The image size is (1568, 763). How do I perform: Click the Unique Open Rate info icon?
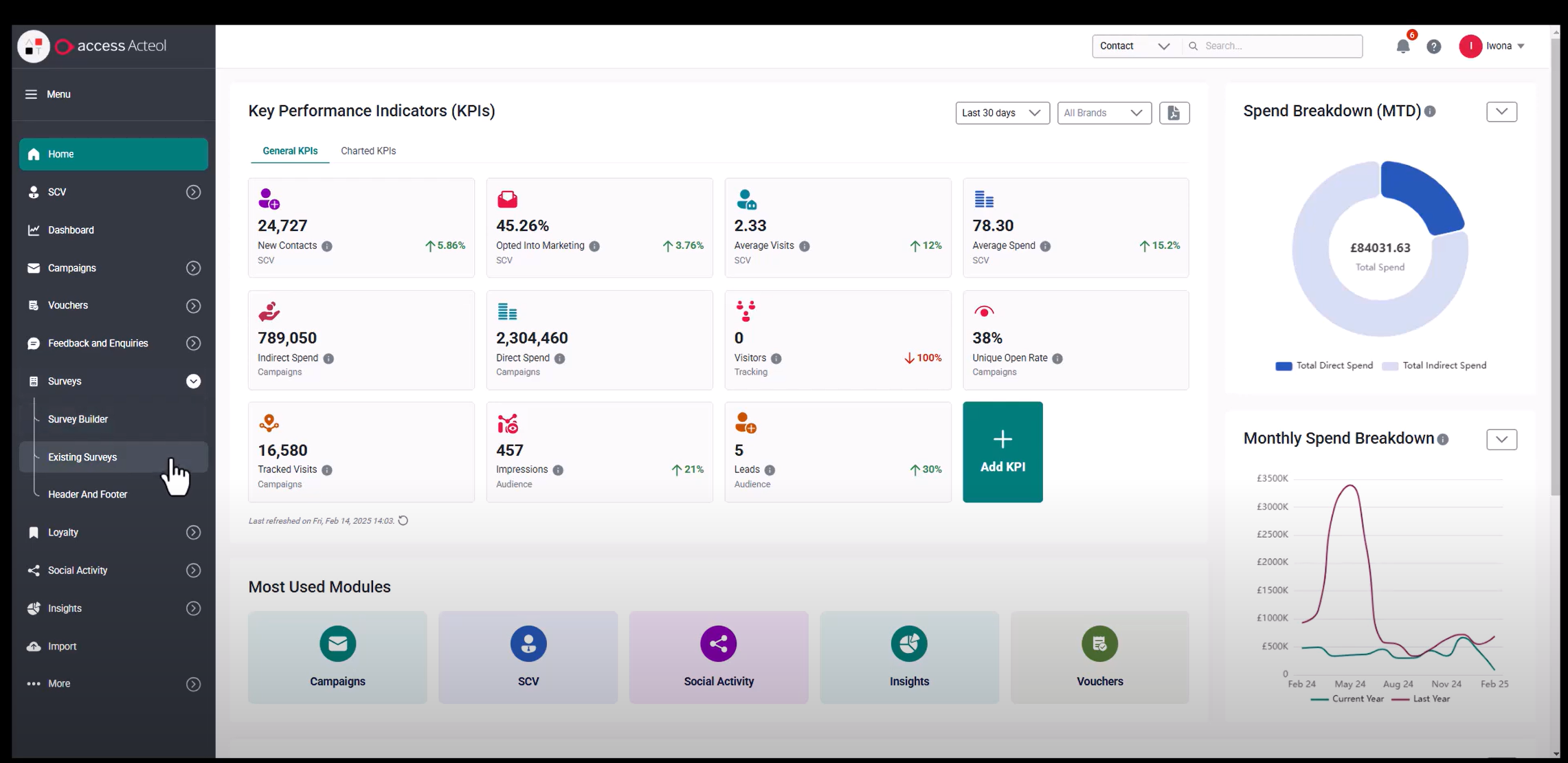[x=1057, y=358]
